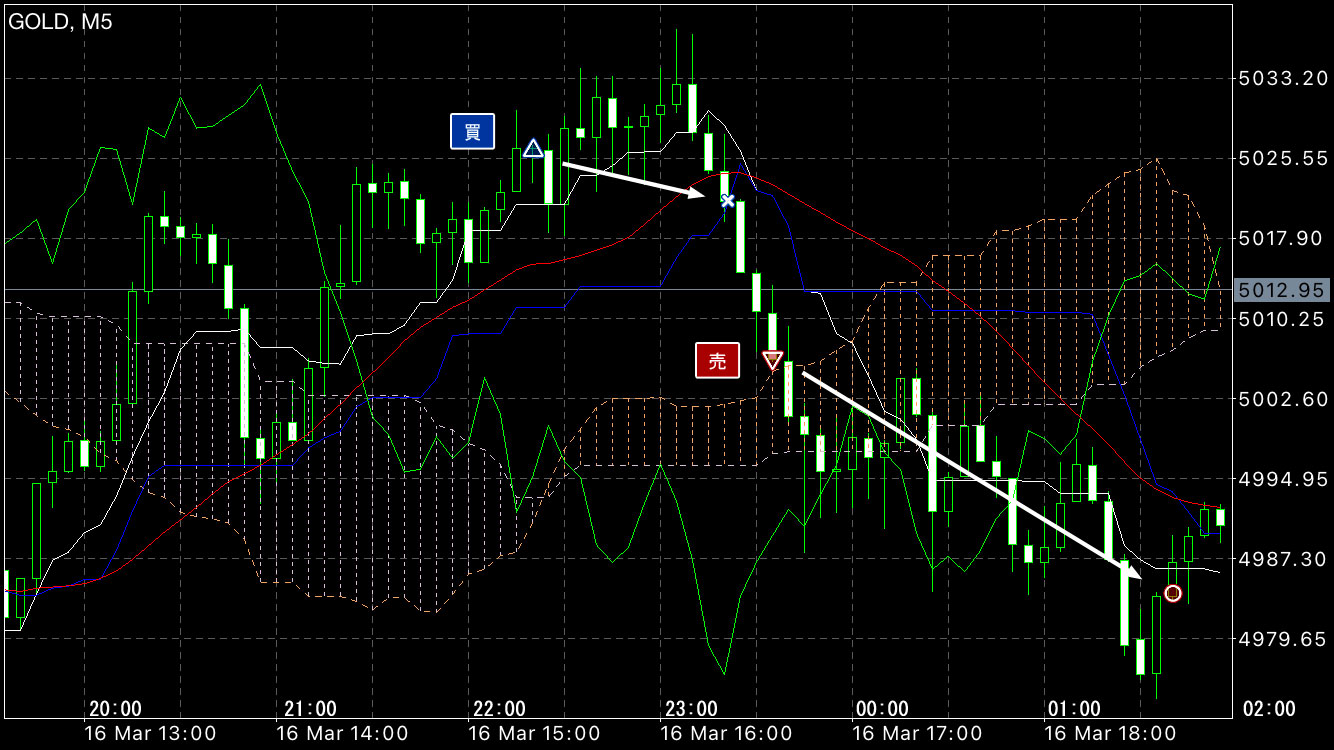Click the red 売 sell label

click(x=717, y=361)
